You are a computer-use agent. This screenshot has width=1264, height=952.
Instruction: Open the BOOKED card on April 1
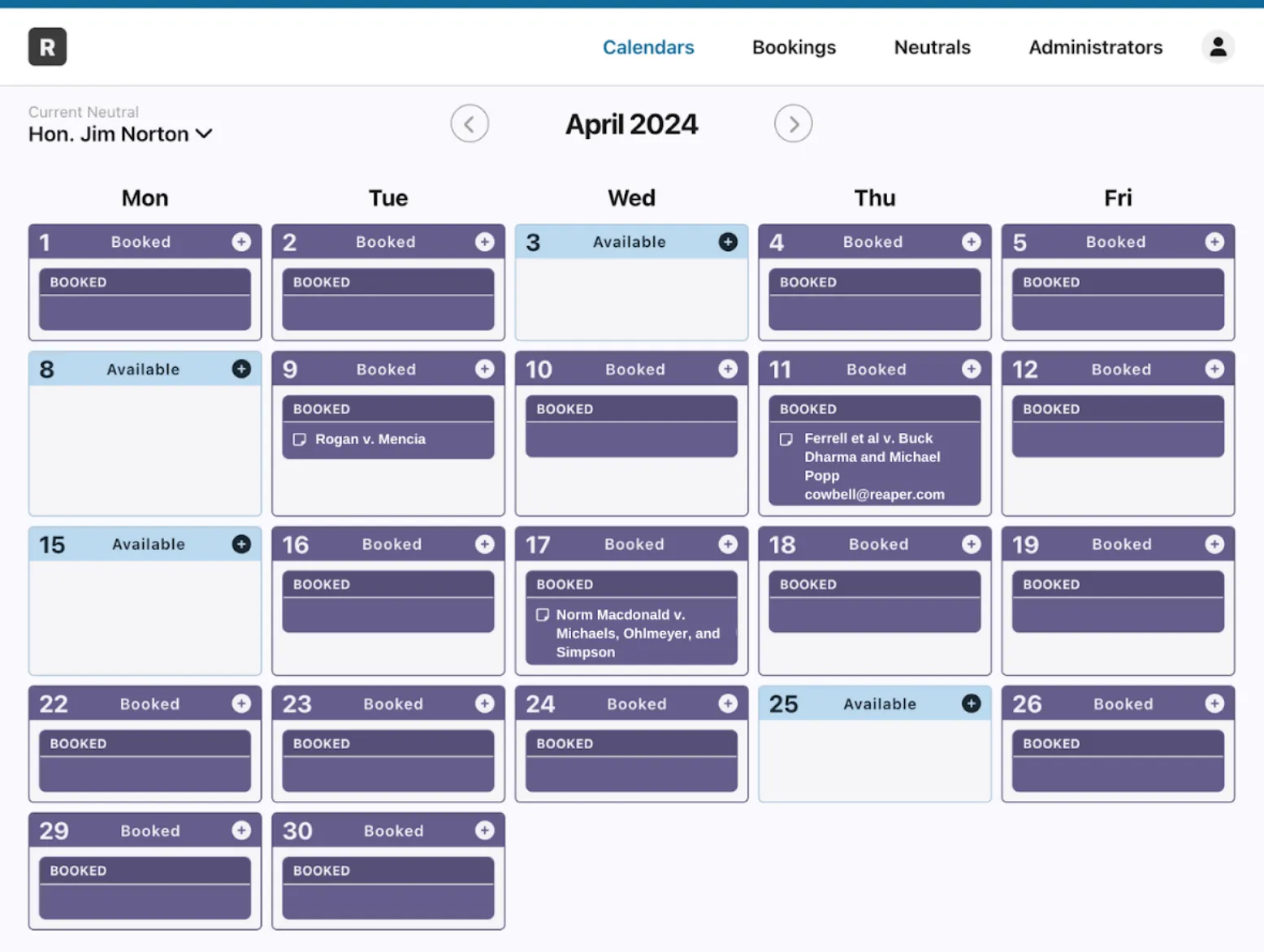[x=145, y=299]
